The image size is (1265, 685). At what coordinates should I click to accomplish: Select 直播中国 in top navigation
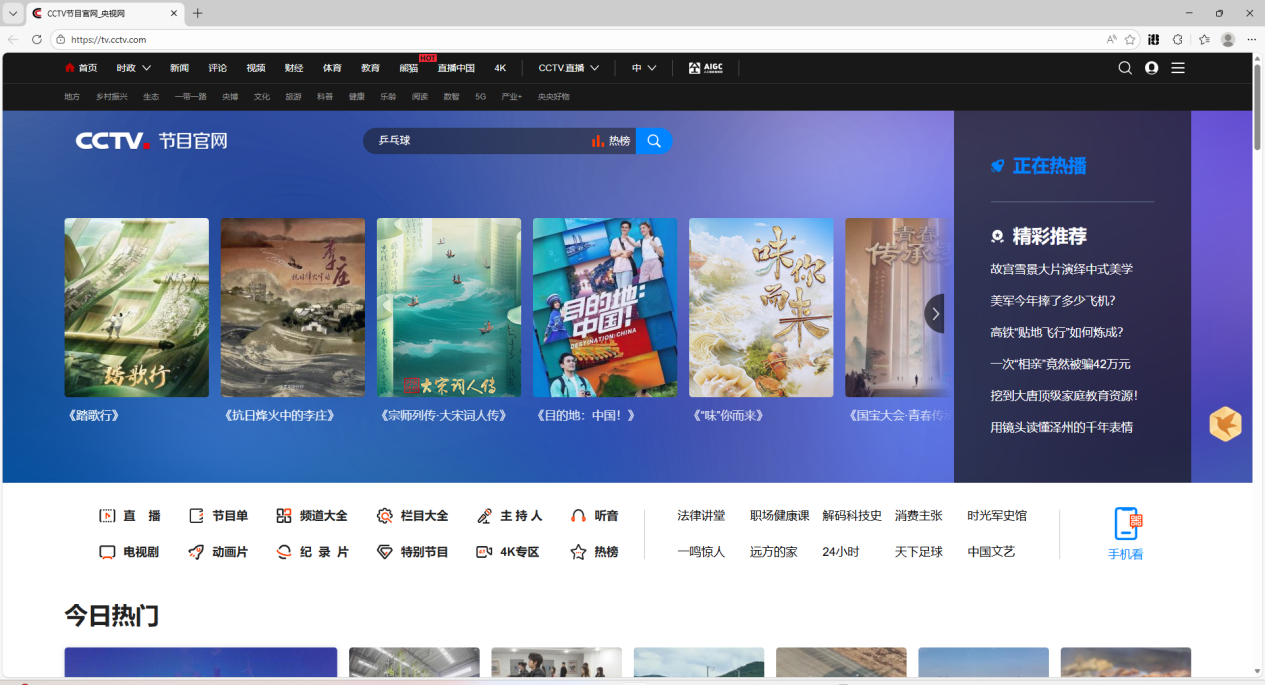456,68
